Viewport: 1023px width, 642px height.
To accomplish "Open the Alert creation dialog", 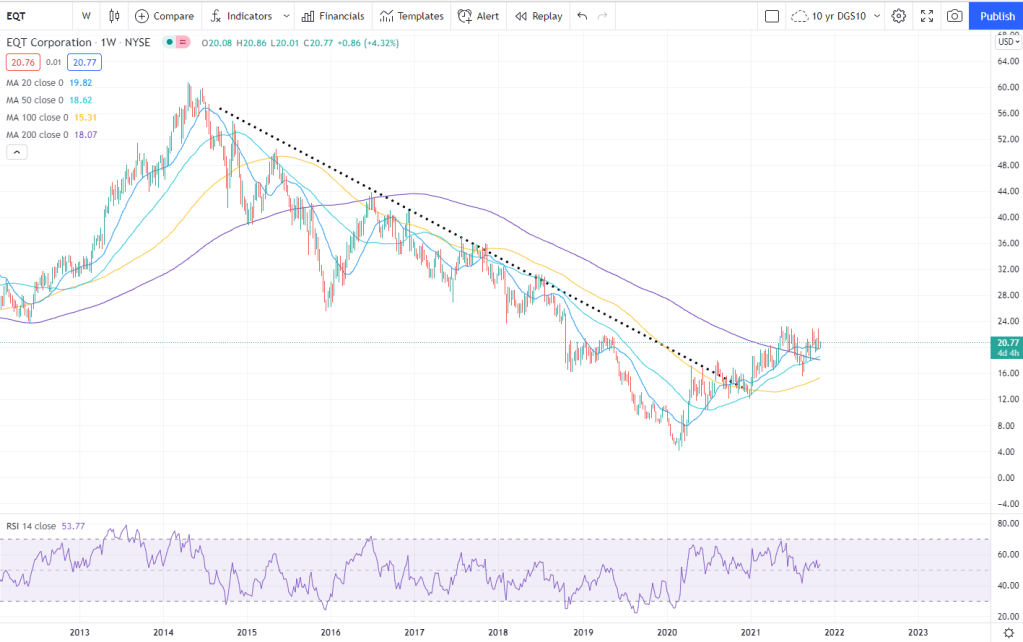I will [478, 16].
